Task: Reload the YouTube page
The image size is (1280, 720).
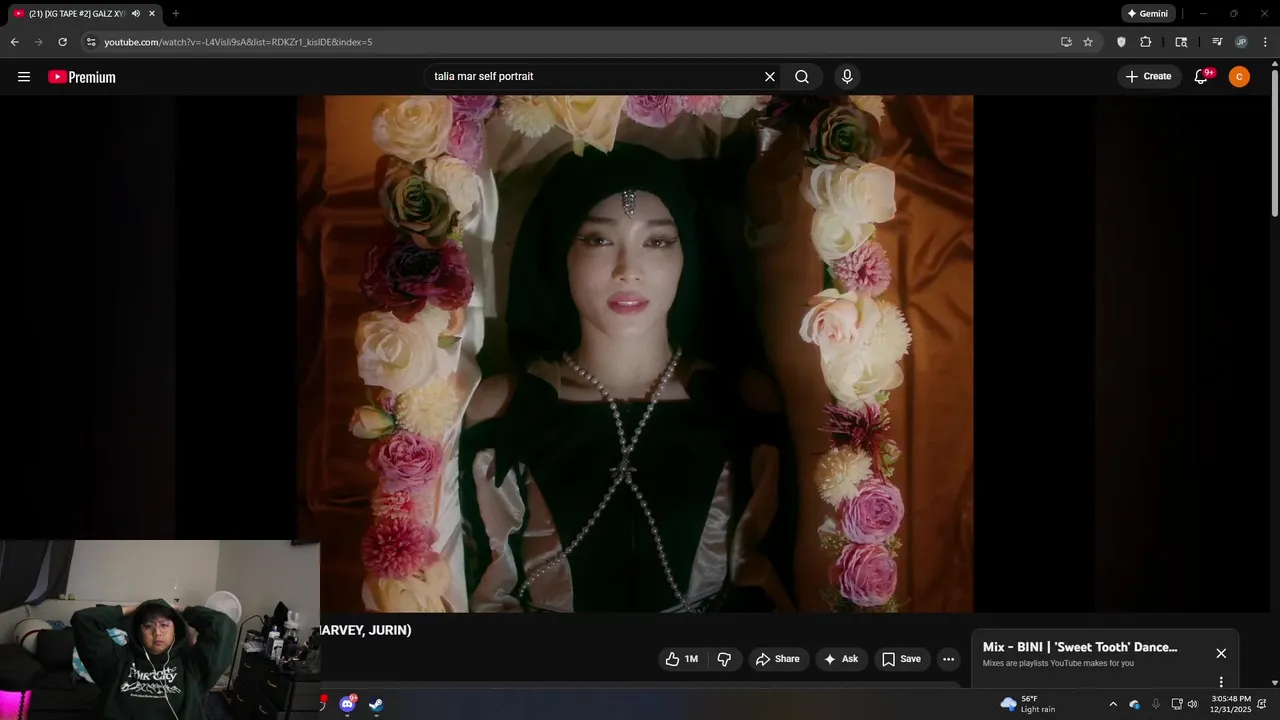Action: tap(63, 42)
